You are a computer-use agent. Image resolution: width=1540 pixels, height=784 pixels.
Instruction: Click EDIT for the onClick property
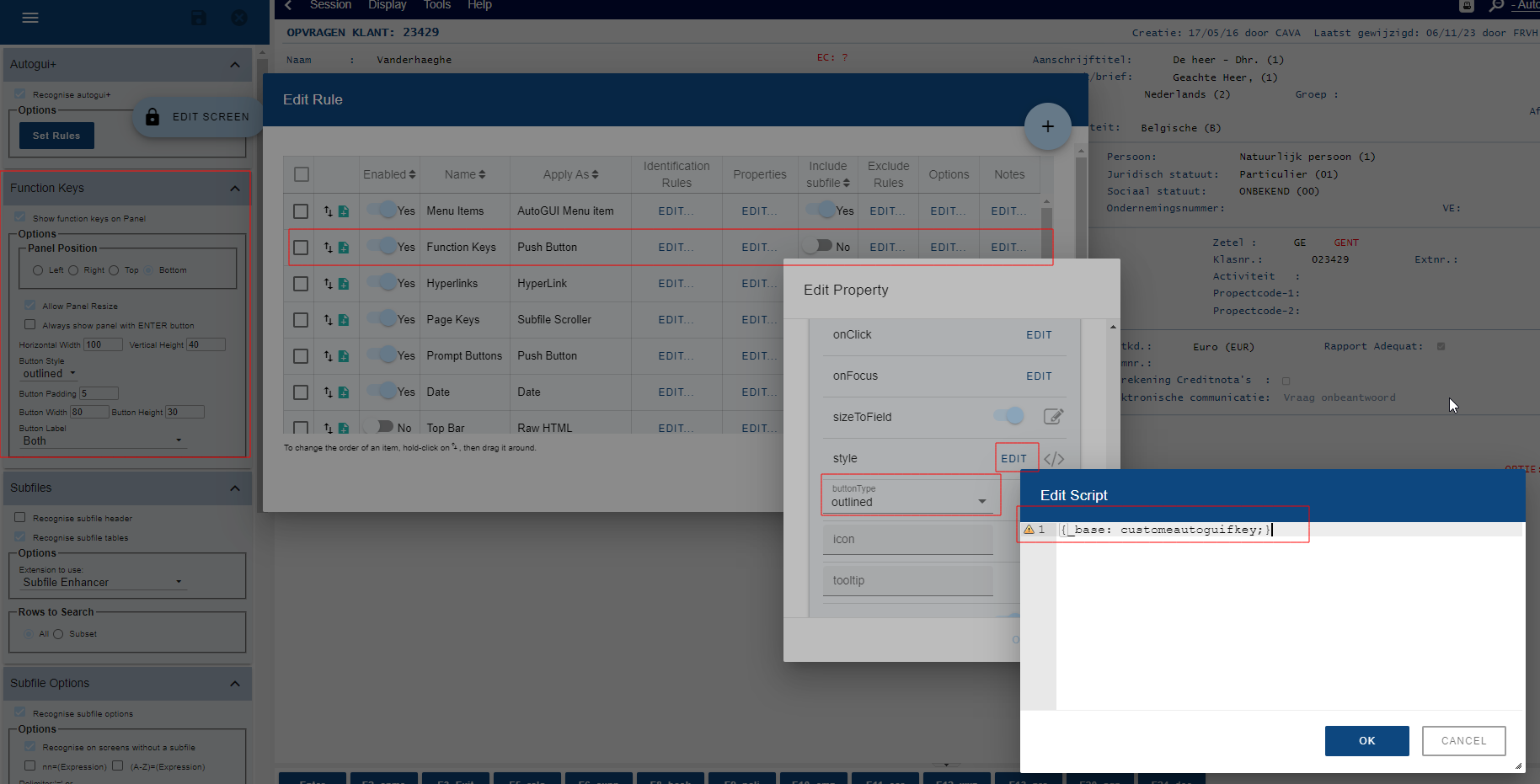(1038, 335)
